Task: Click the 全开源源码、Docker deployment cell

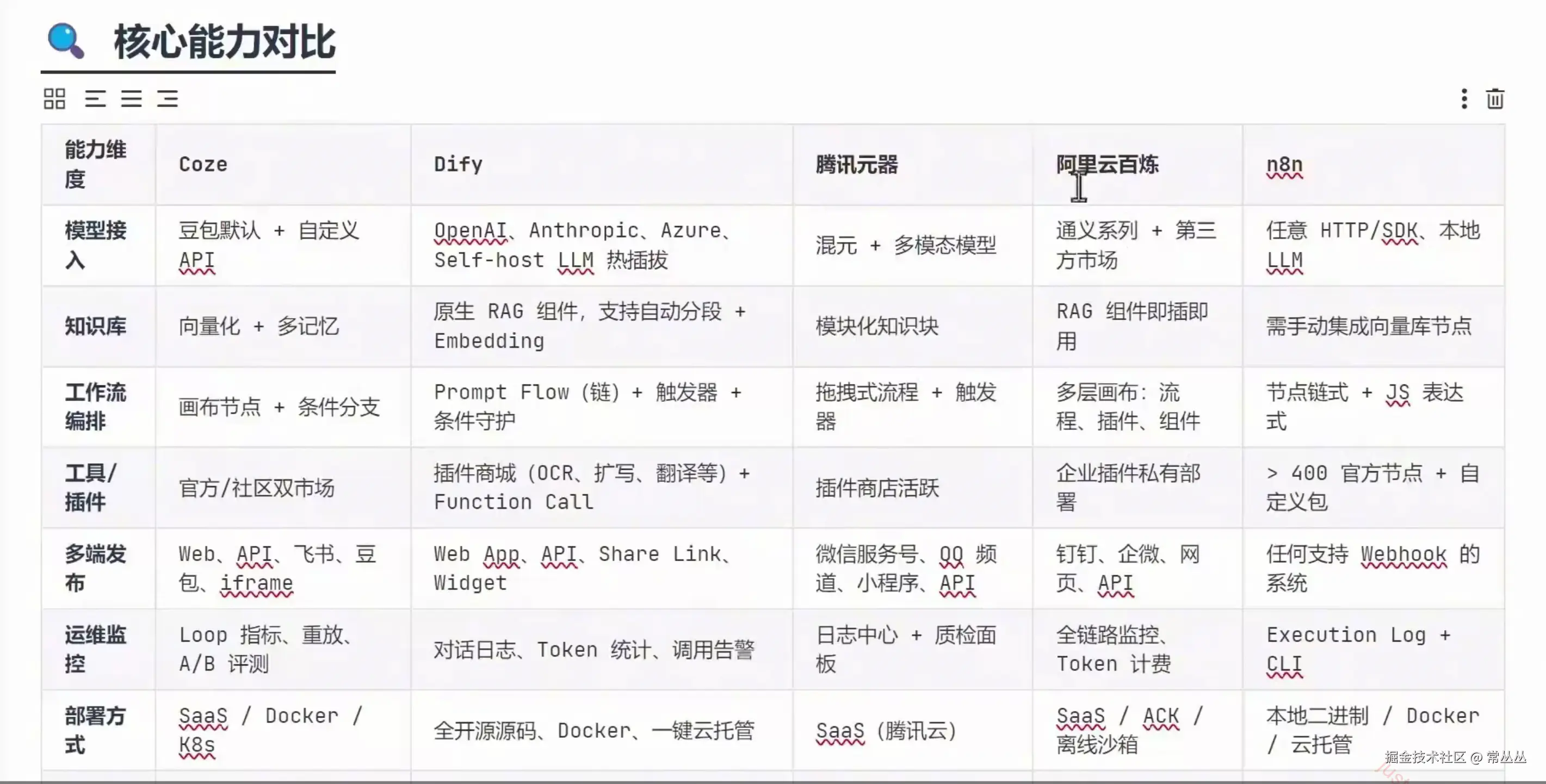Action: pyautogui.click(x=602, y=730)
